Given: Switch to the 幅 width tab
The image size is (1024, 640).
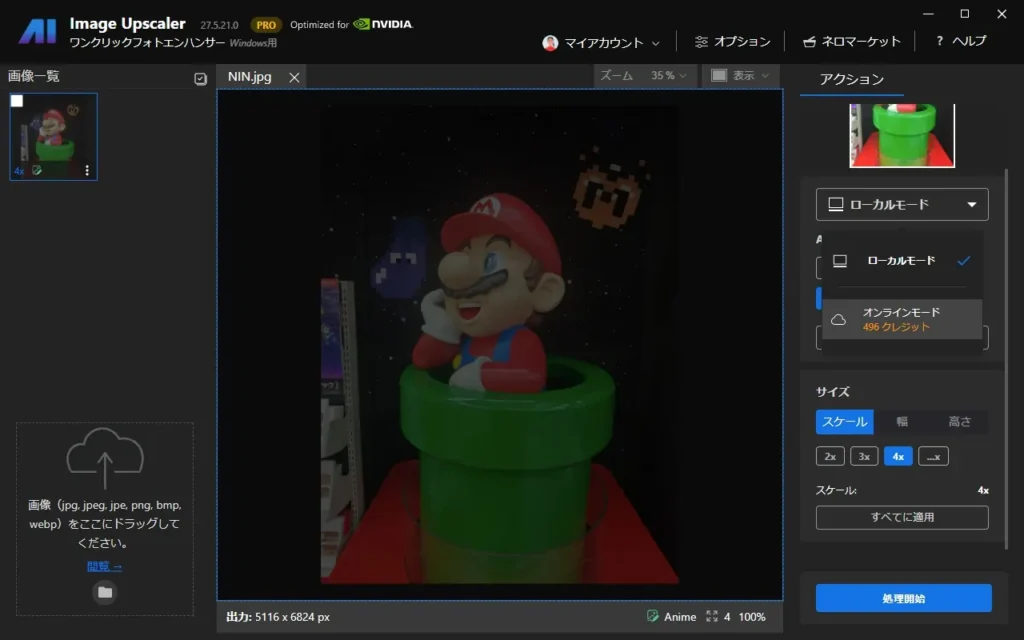Looking at the screenshot, I should tap(902, 421).
